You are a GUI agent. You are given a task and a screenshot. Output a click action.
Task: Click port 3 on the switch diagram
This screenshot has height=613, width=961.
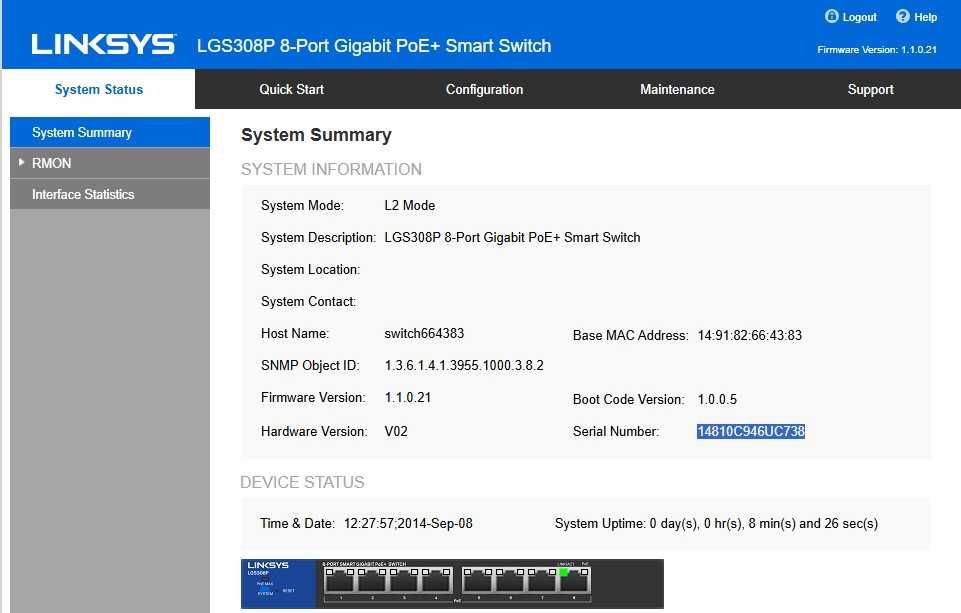(404, 581)
